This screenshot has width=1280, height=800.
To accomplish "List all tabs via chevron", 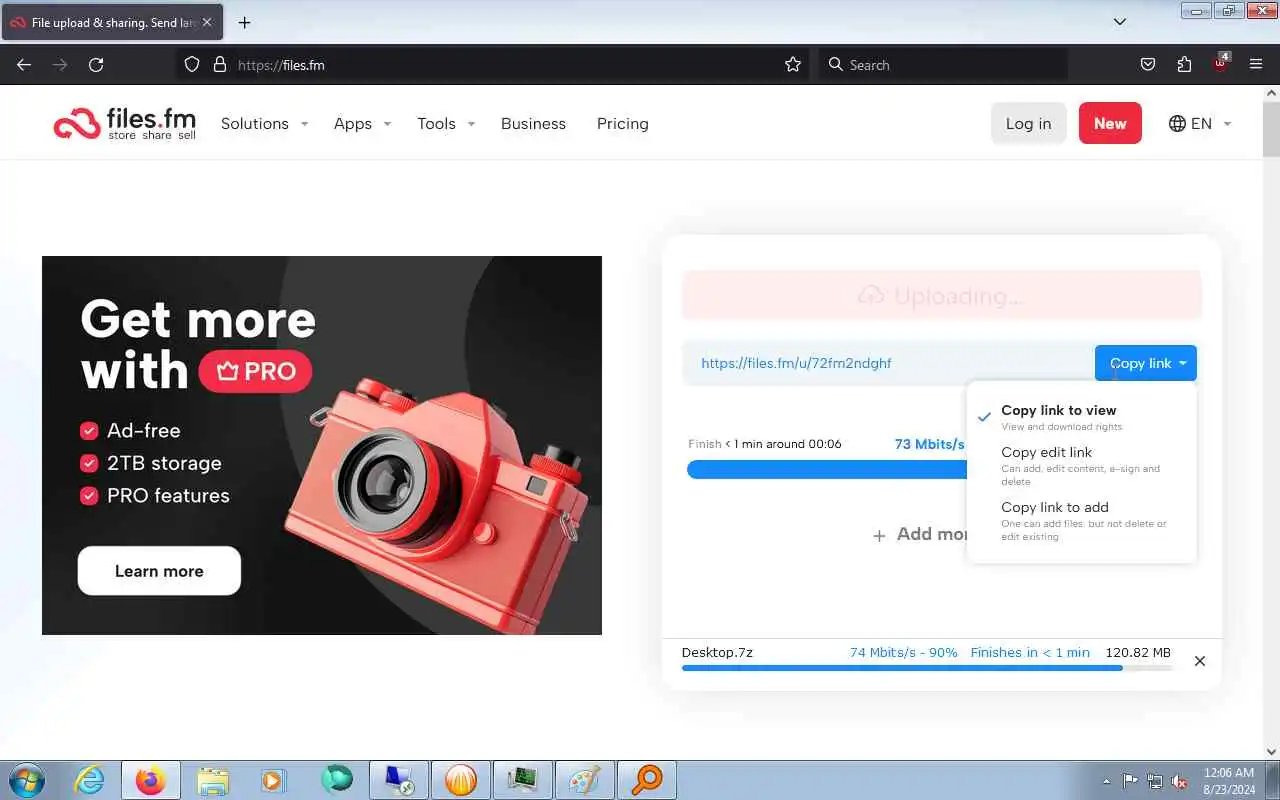I will pyautogui.click(x=1120, y=21).
